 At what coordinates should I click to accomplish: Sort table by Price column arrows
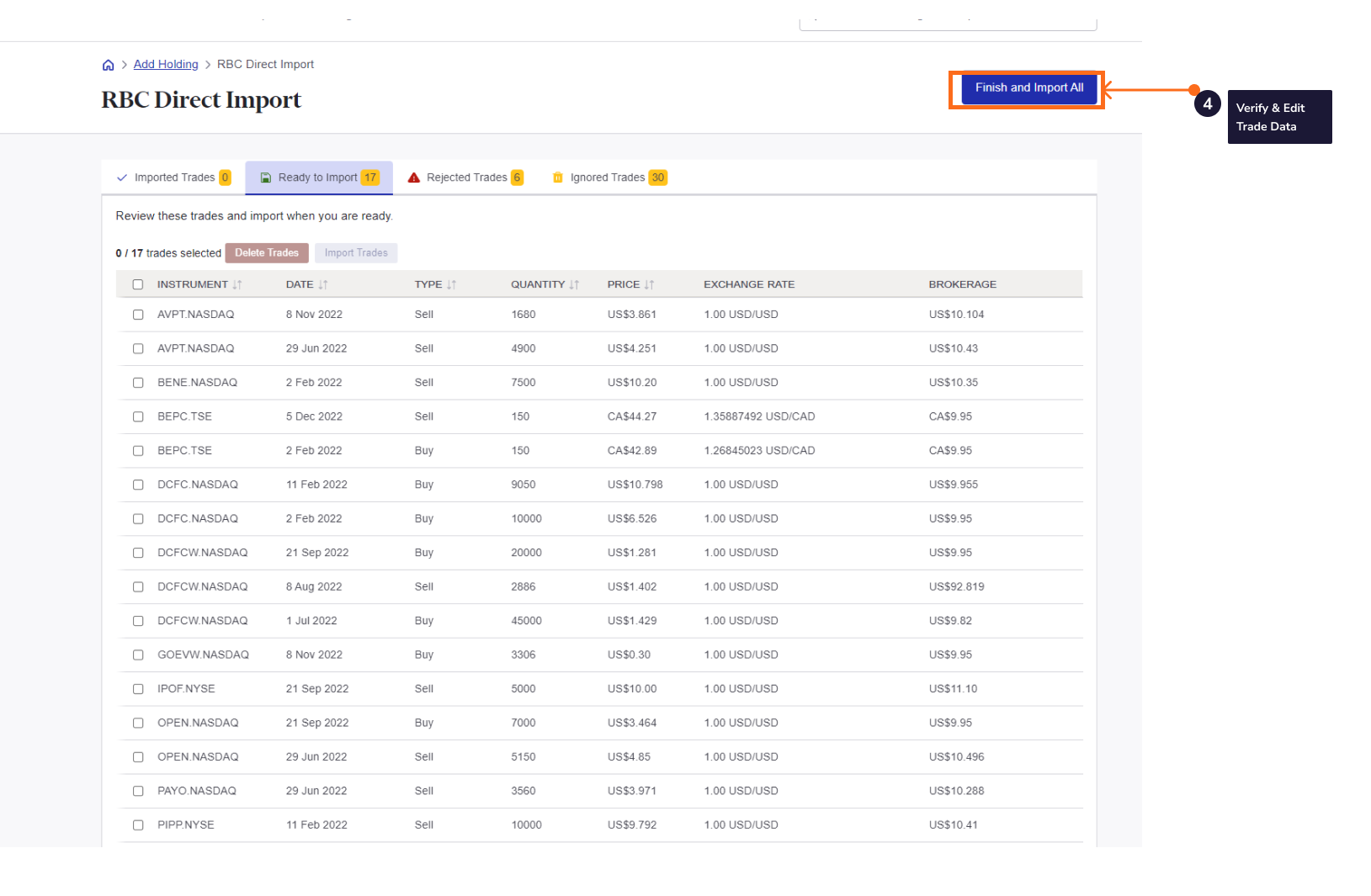coord(649,284)
